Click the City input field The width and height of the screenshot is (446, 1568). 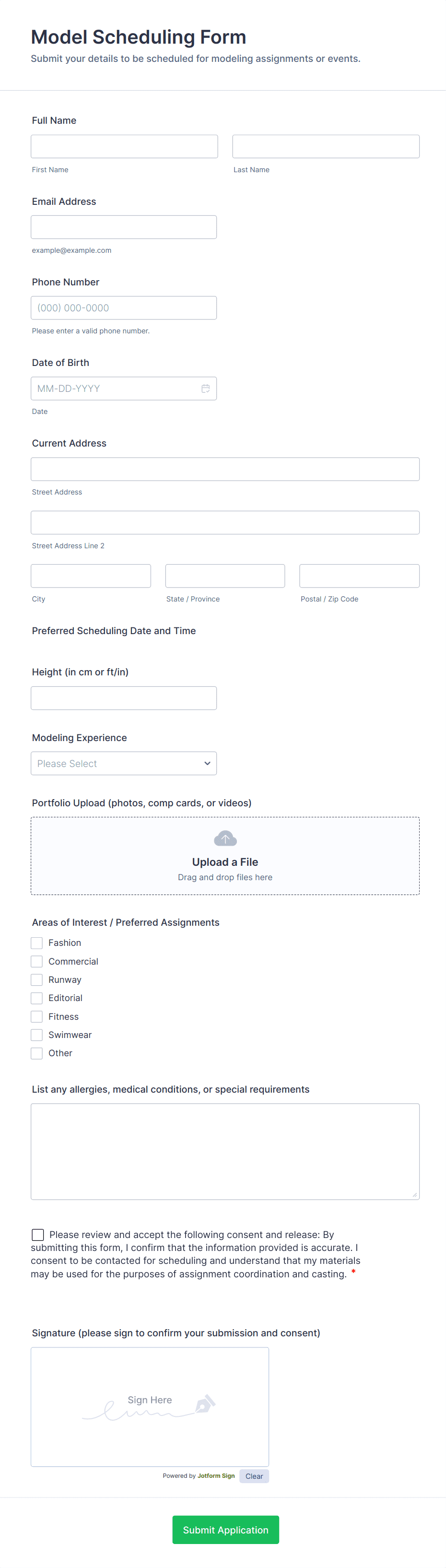(x=91, y=575)
